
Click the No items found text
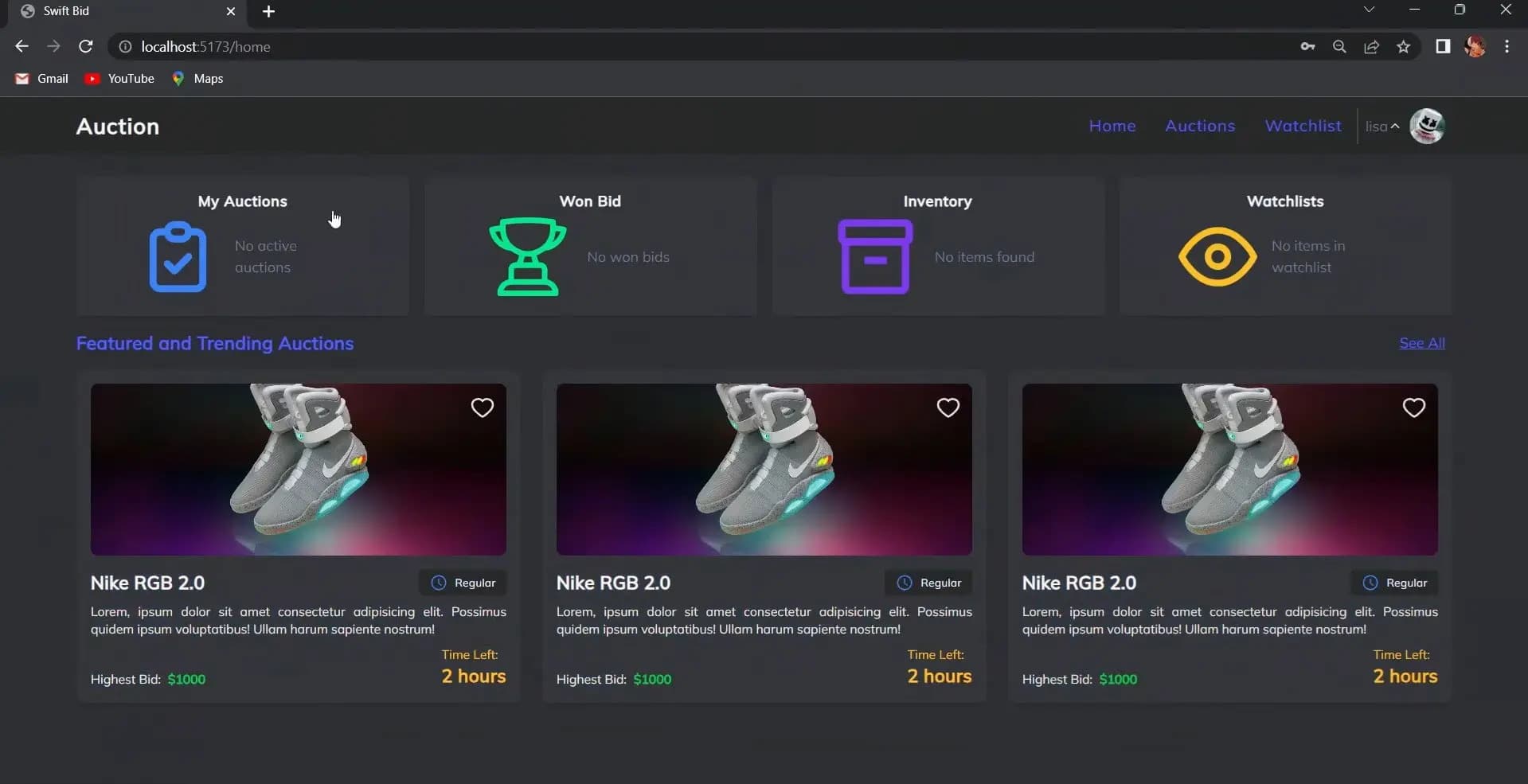click(x=984, y=257)
